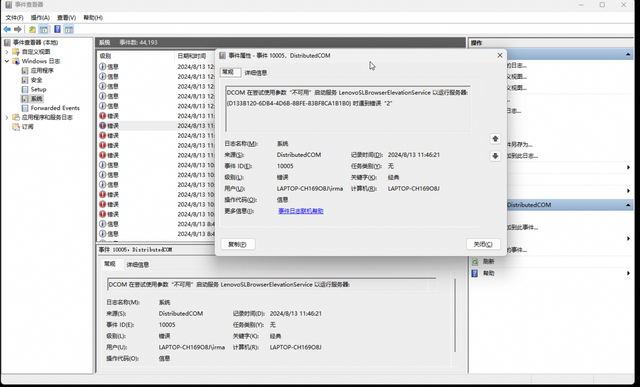
Task: Show previous event with the up arrow button
Action: [495, 139]
